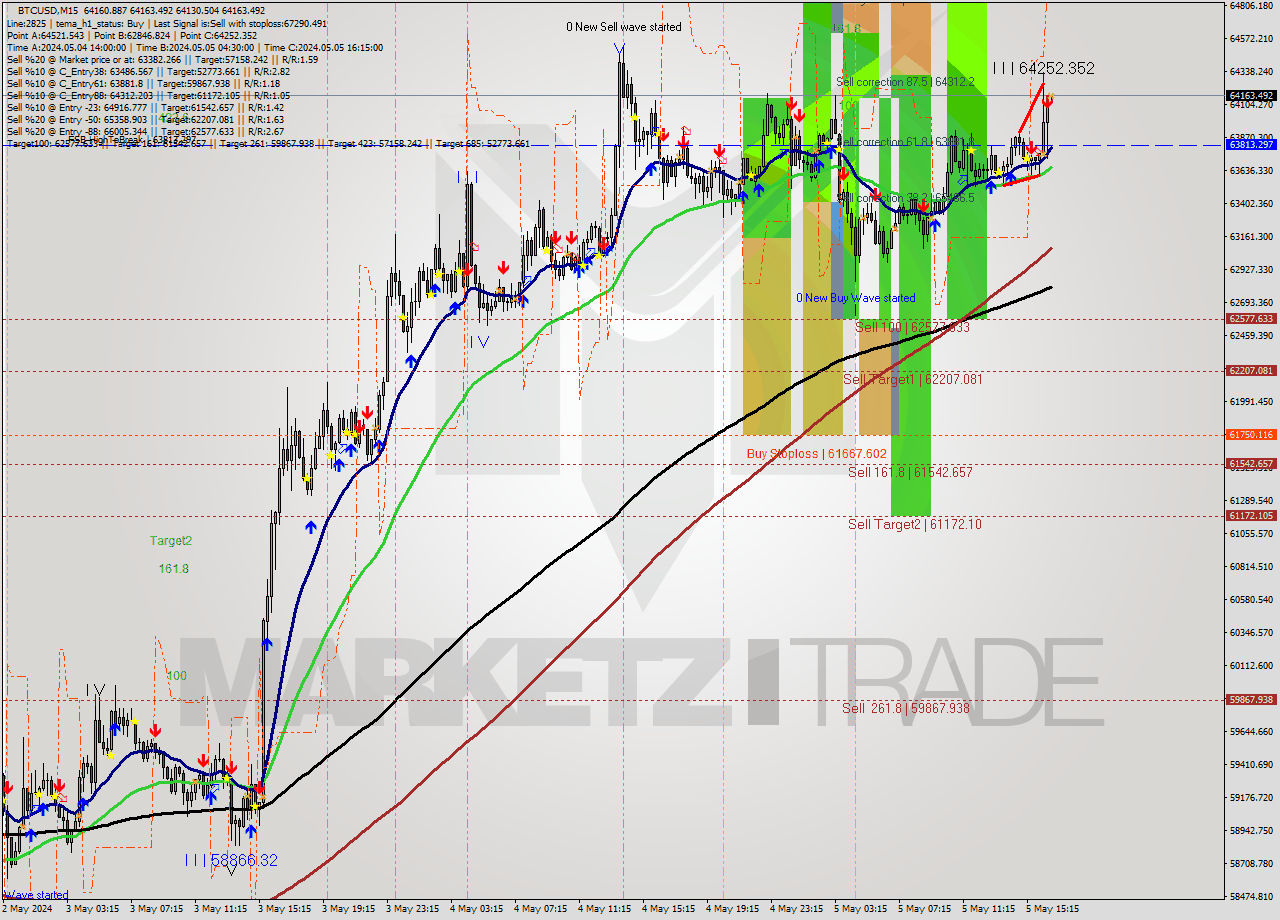The width and height of the screenshot is (1280, 920).
Task: Click the 'I I I 64252.352' high label
Action: click(x=1043, y=69)
